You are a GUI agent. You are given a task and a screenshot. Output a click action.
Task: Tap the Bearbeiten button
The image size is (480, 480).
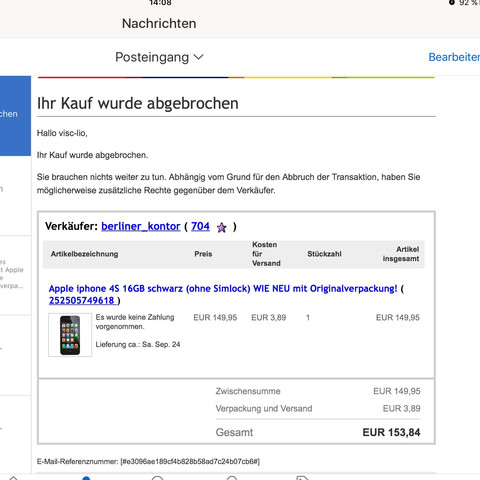coord(454,57)
